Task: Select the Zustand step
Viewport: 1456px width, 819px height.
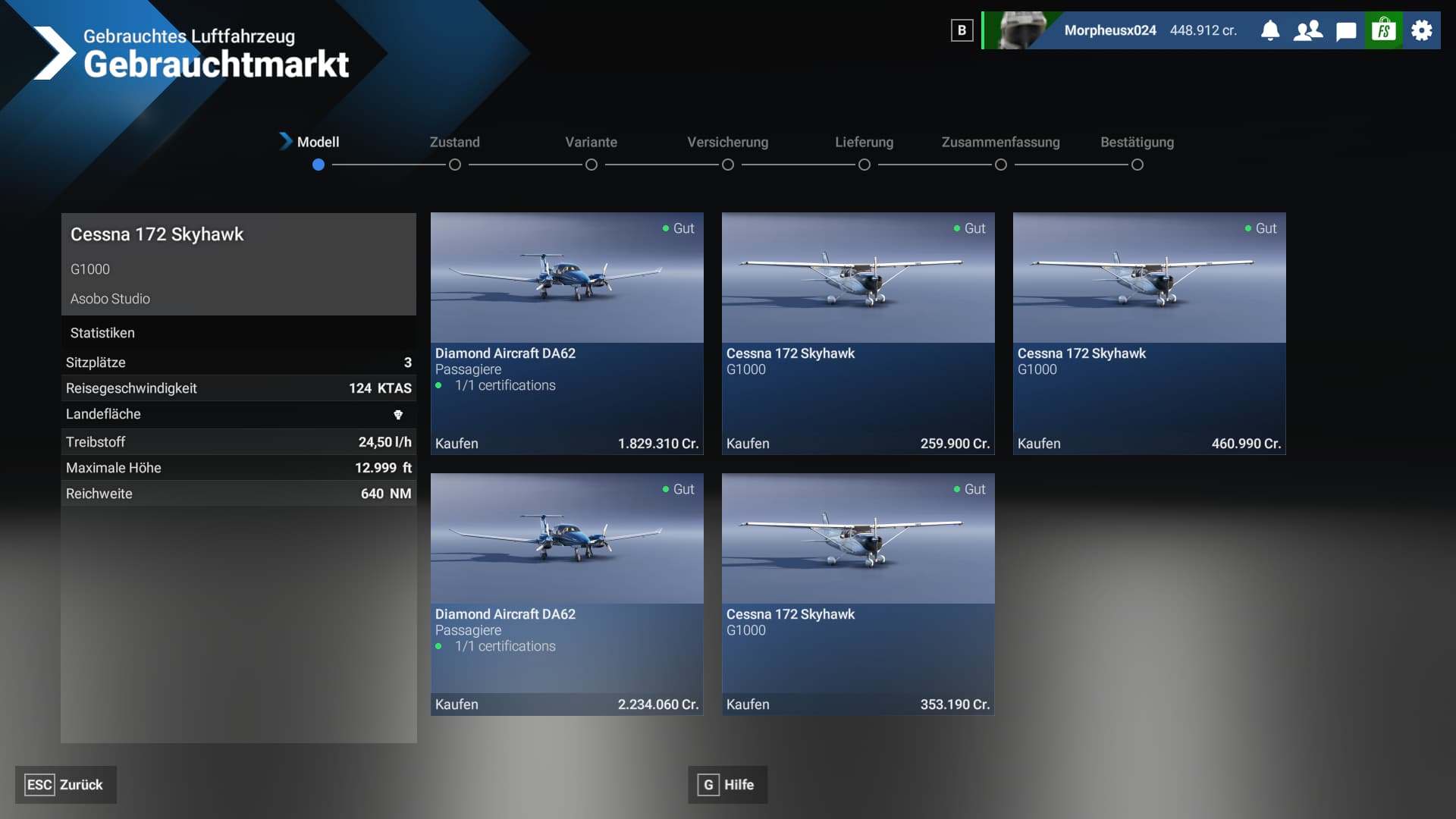Action: point(454,143)
